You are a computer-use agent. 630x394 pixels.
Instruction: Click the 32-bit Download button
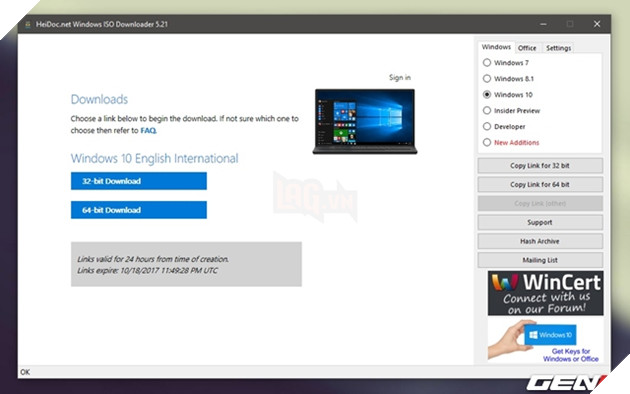tap(139, 181)
